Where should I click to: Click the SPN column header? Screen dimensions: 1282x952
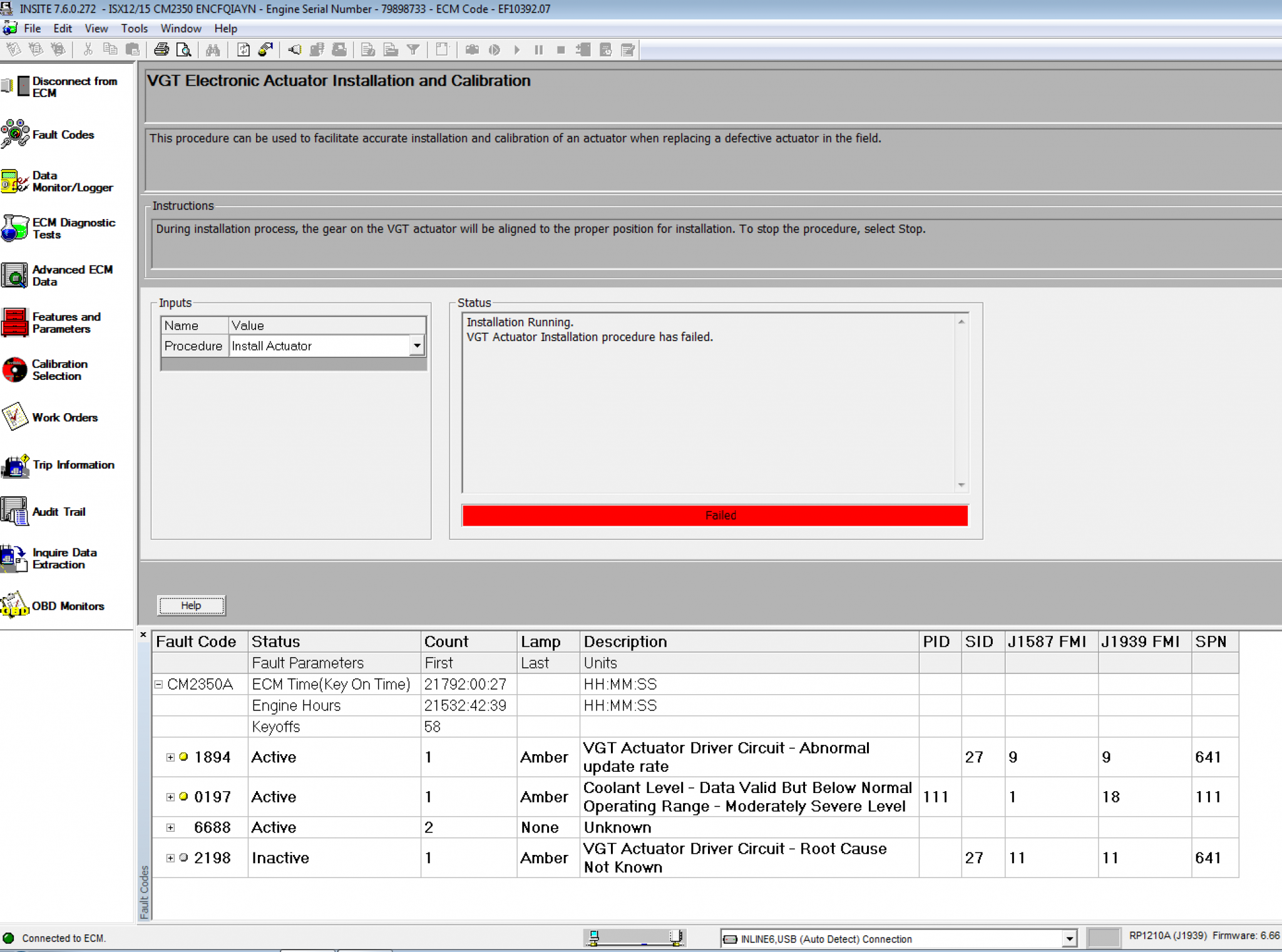(x=1215, y=642)
